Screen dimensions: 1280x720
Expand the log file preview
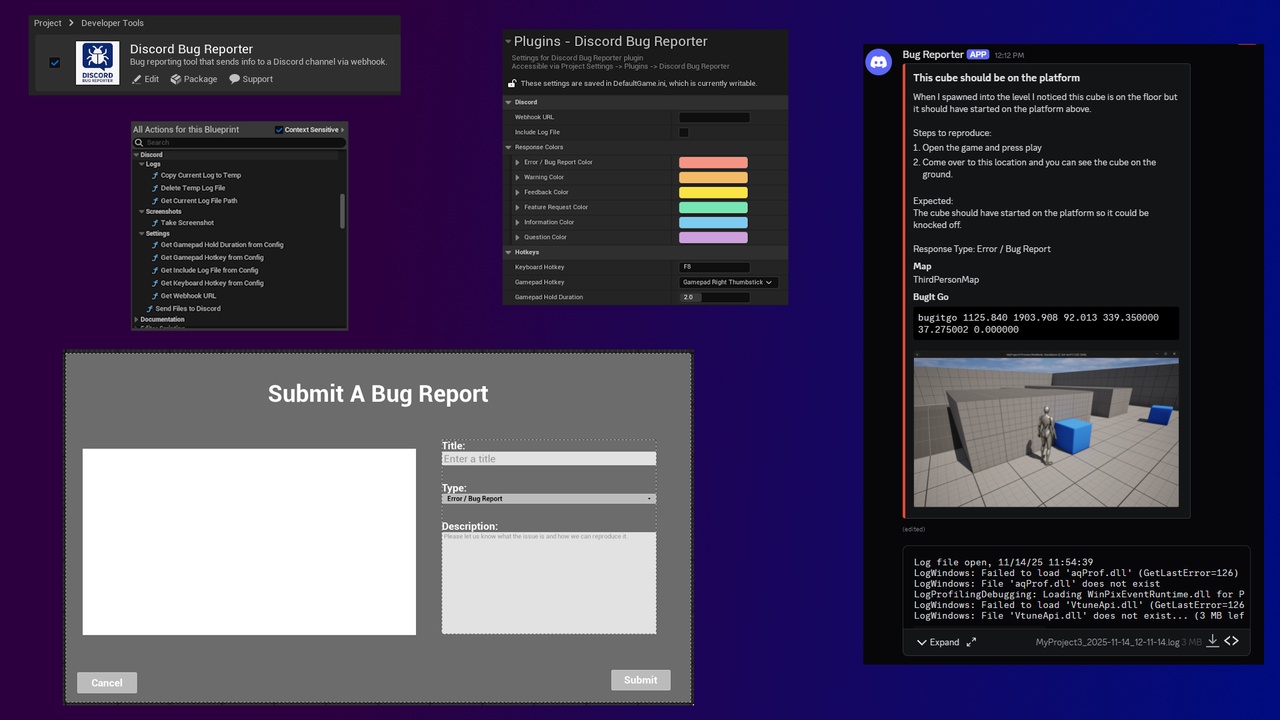(x=937, y=642)
